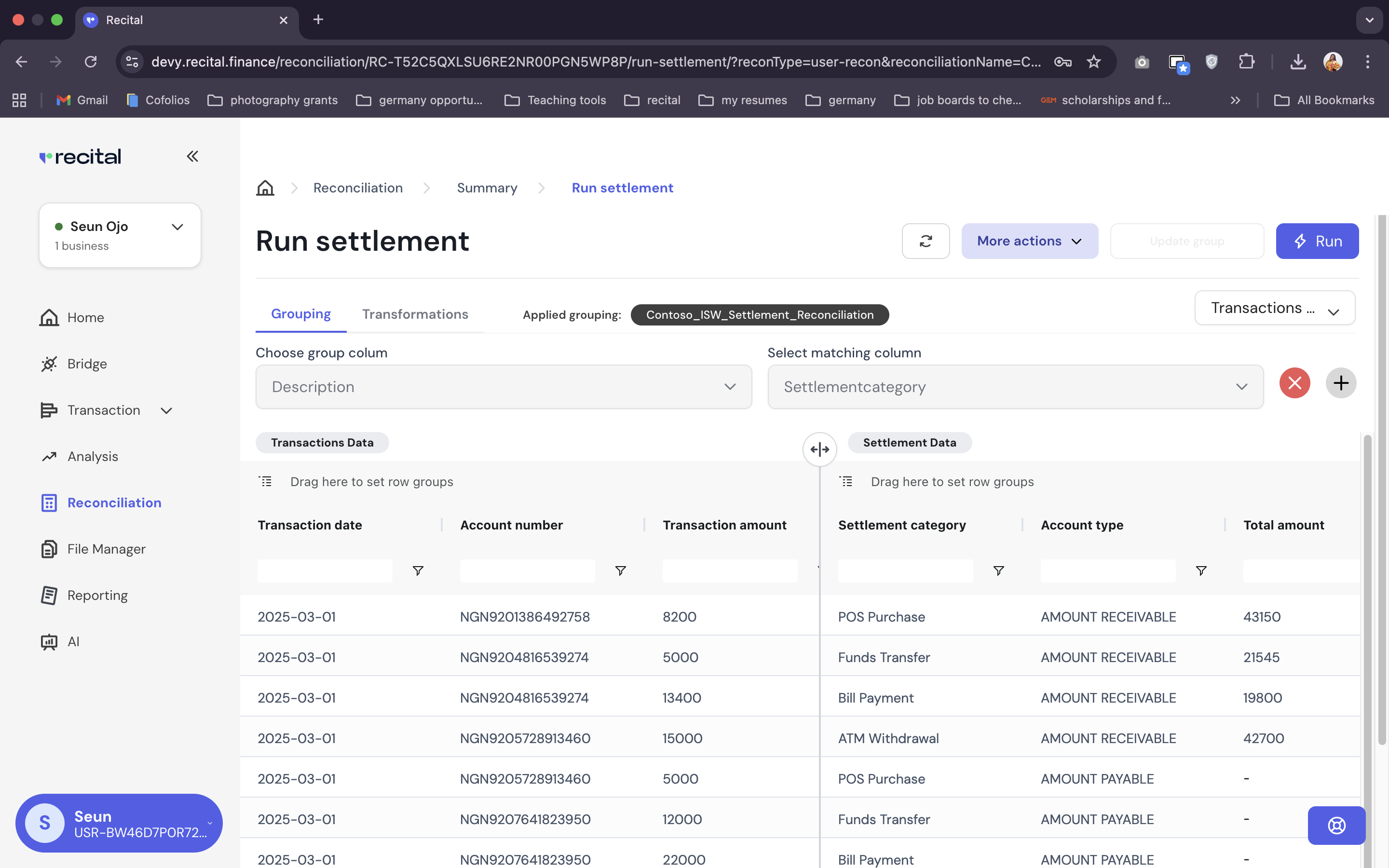The height and width of the screenshot is (868, 1389).
Task: Open the Reporting section
Action: pyautogui.click(x=97, y=596)
